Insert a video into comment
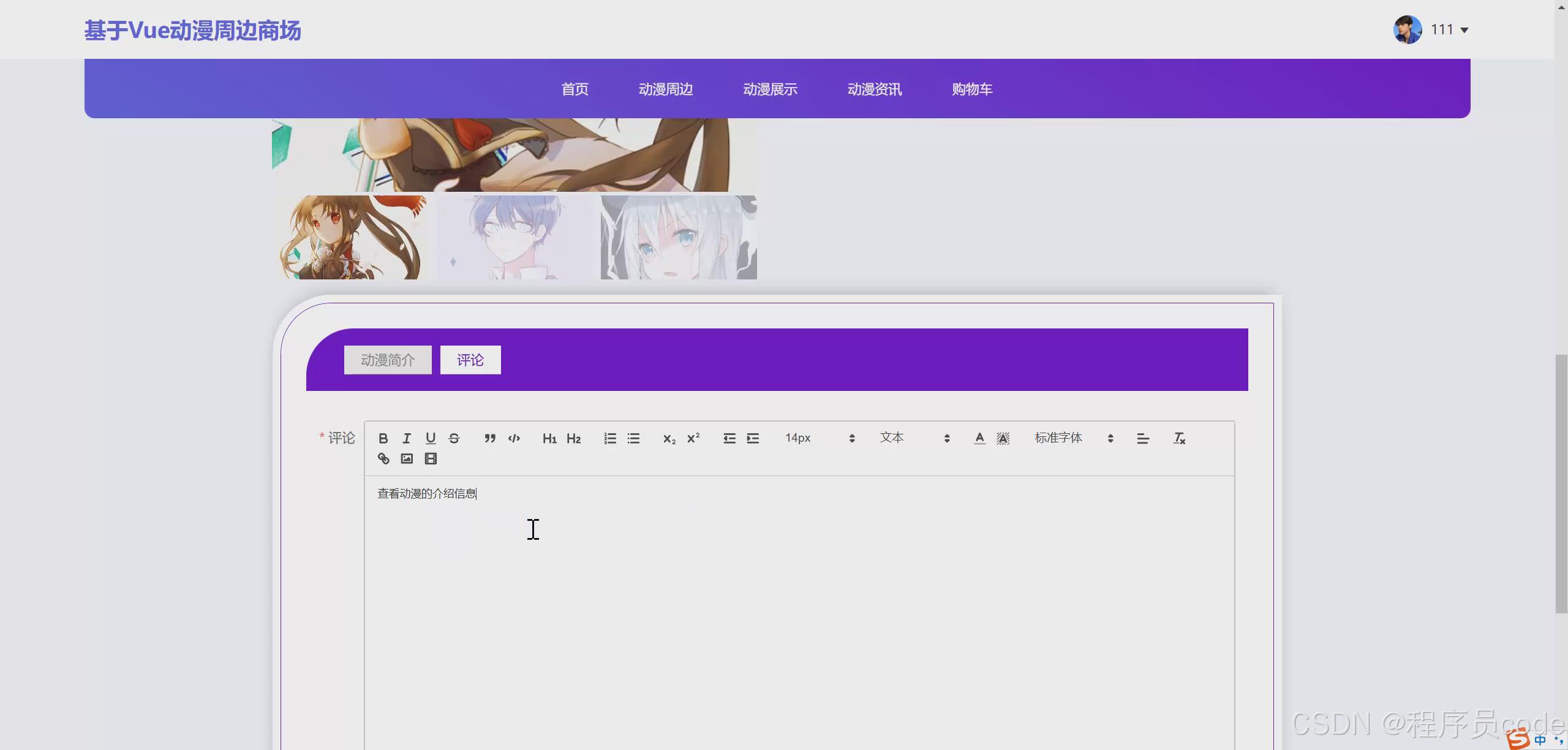This screenshot has height=750, width=1568. click(x=431, y=458)
